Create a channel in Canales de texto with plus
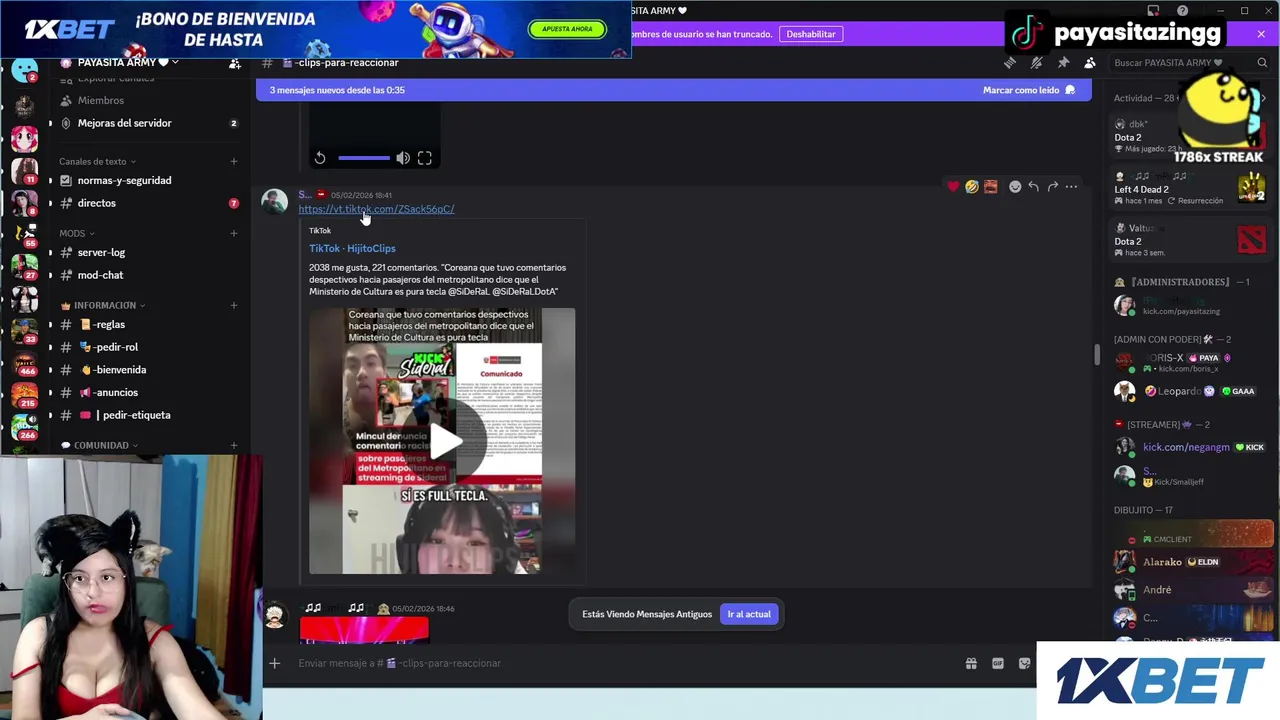The image size is (1280, 720). tap(234, 161)
